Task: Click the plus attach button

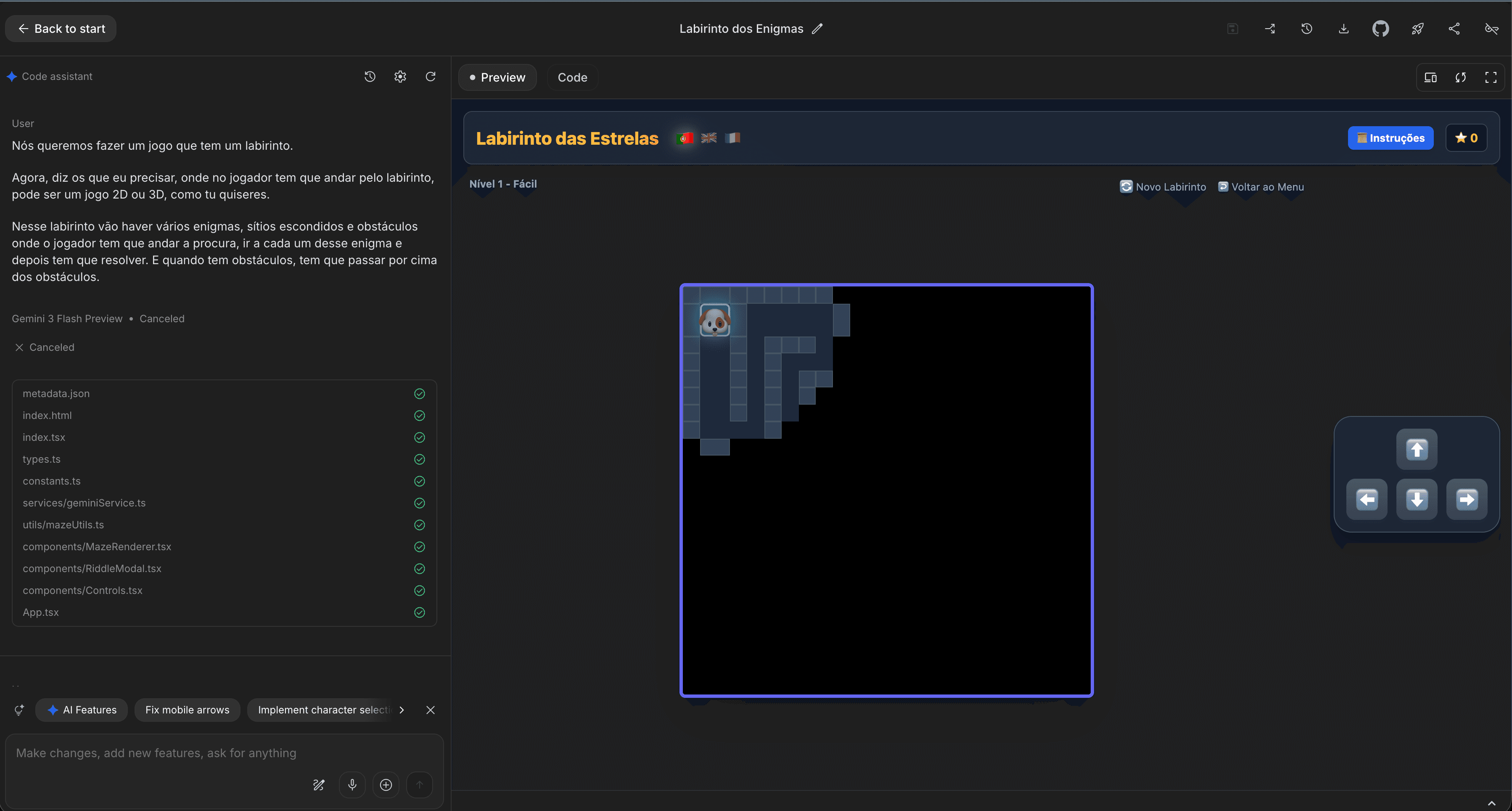Action: coord(386,784)
